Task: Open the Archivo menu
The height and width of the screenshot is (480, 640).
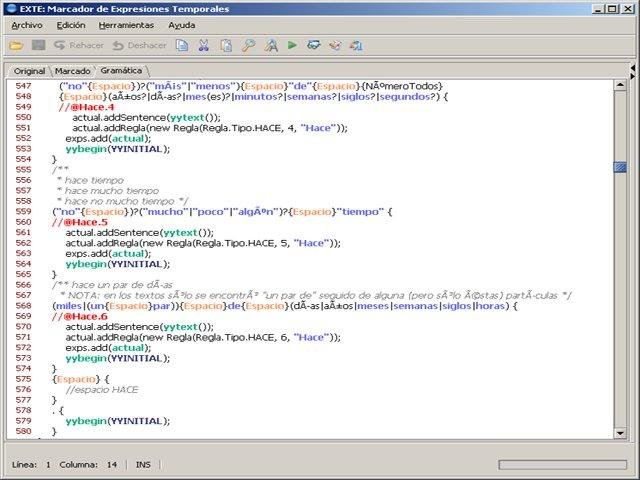Action: (x=27, y=24)
